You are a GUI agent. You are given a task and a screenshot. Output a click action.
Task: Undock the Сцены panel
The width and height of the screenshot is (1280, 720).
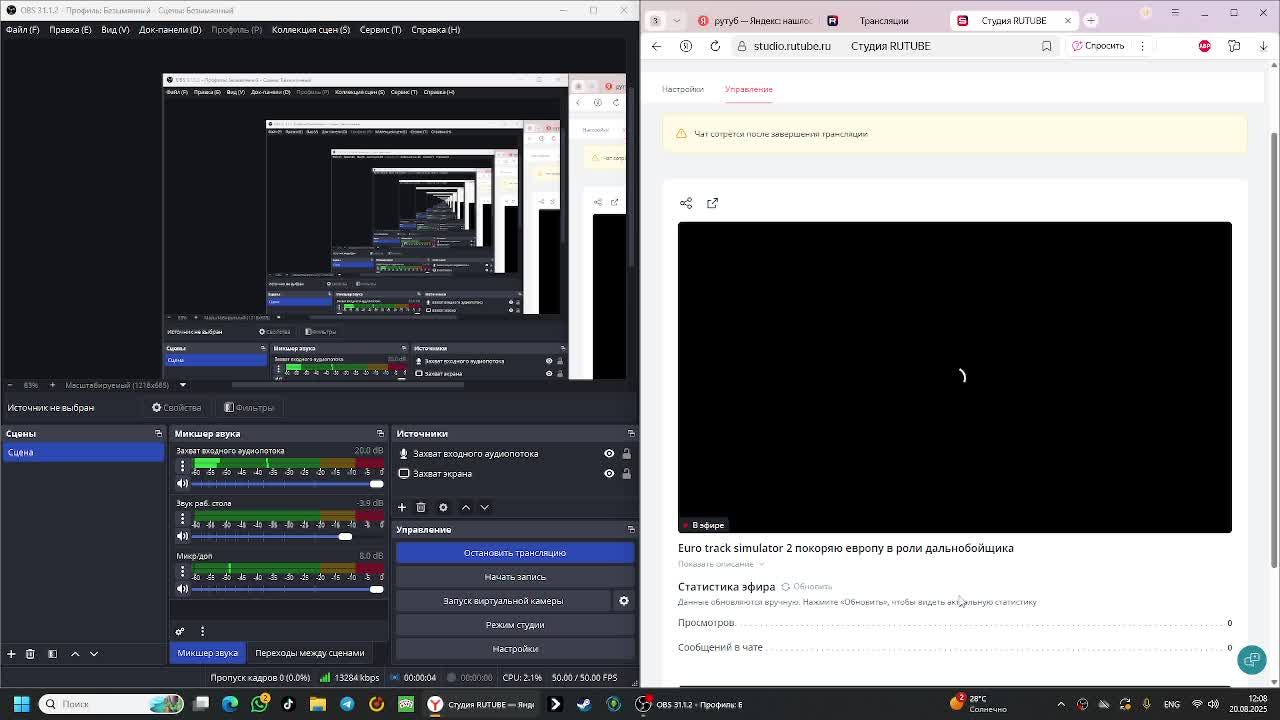[x=158, y=434]
